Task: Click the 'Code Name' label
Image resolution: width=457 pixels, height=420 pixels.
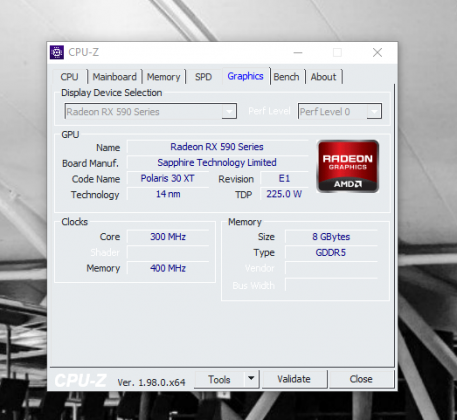Action: (x=96, y=179)
